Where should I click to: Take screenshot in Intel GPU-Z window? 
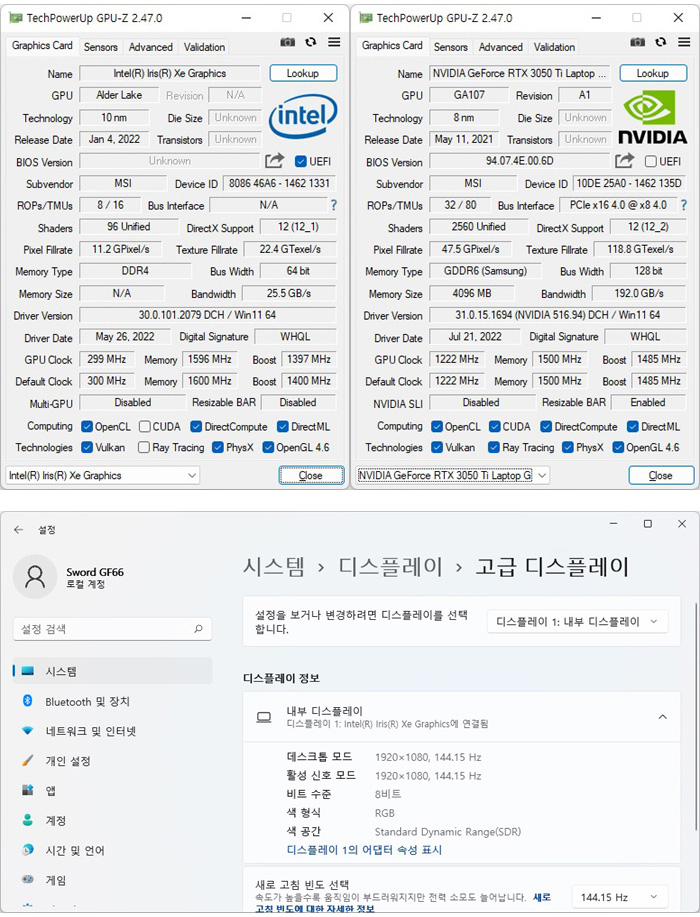click(x=287, y=42)
